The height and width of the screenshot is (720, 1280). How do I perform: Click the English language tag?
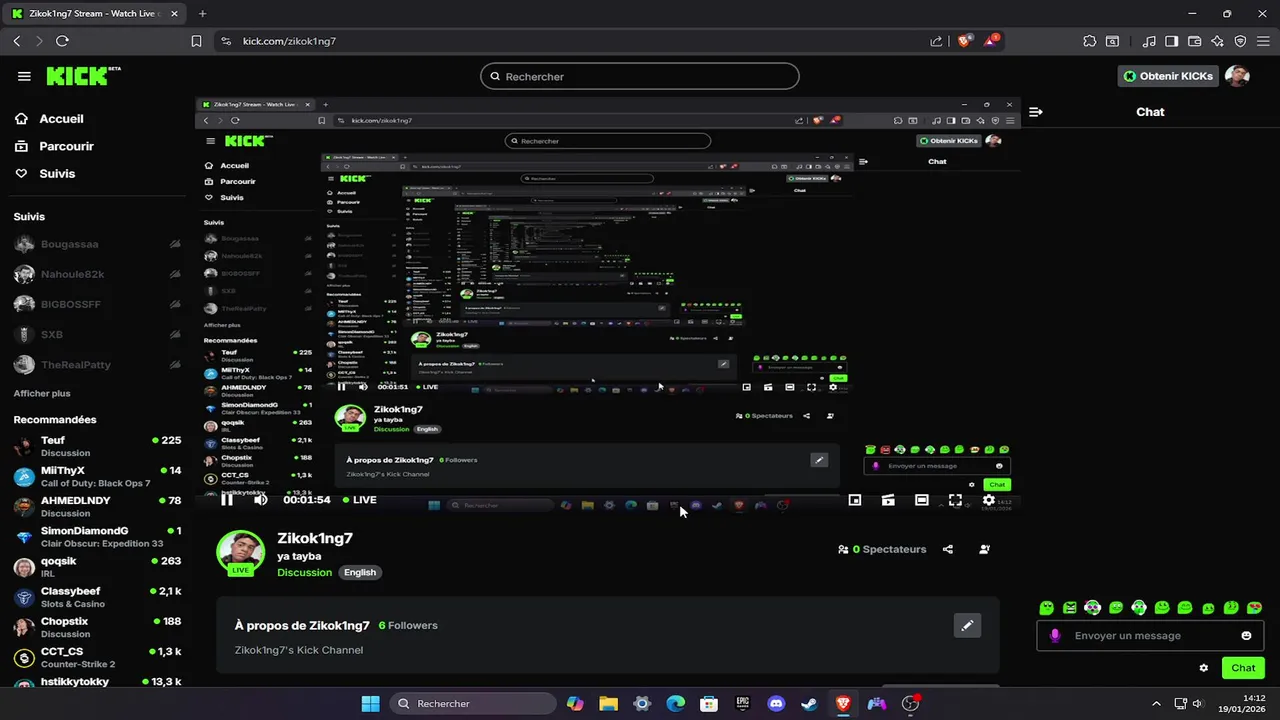[x=360, y=572]
